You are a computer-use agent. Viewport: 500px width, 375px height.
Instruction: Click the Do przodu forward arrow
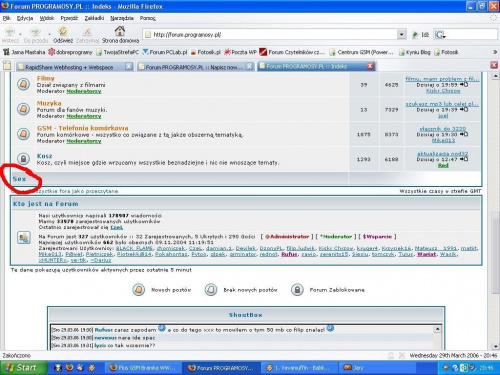point(35,32)
